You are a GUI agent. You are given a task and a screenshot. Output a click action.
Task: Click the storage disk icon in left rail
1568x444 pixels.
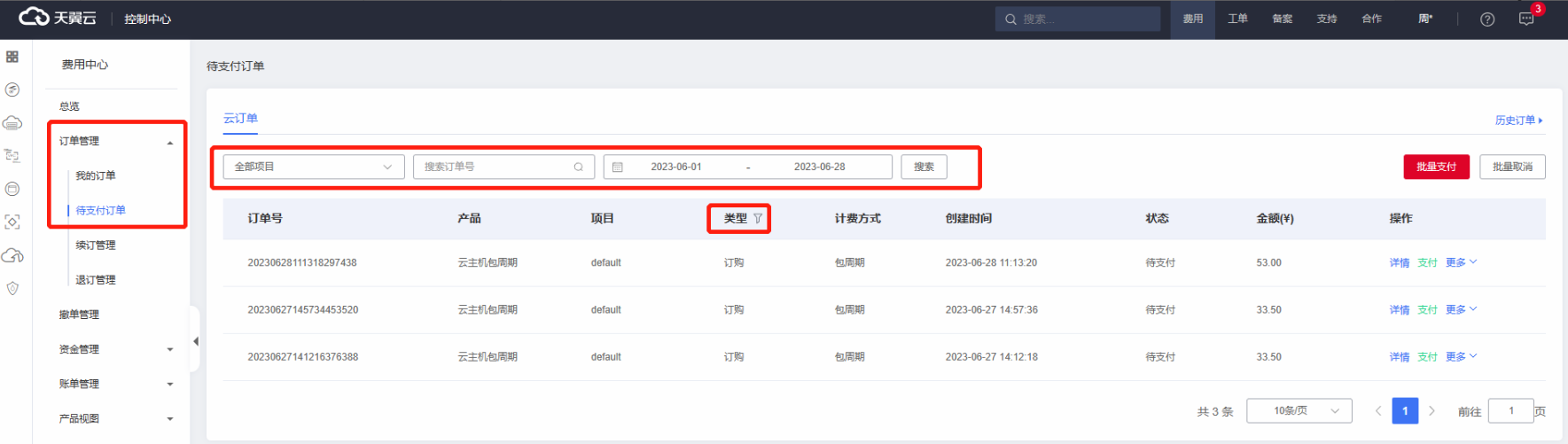click(x=12, y=189)
